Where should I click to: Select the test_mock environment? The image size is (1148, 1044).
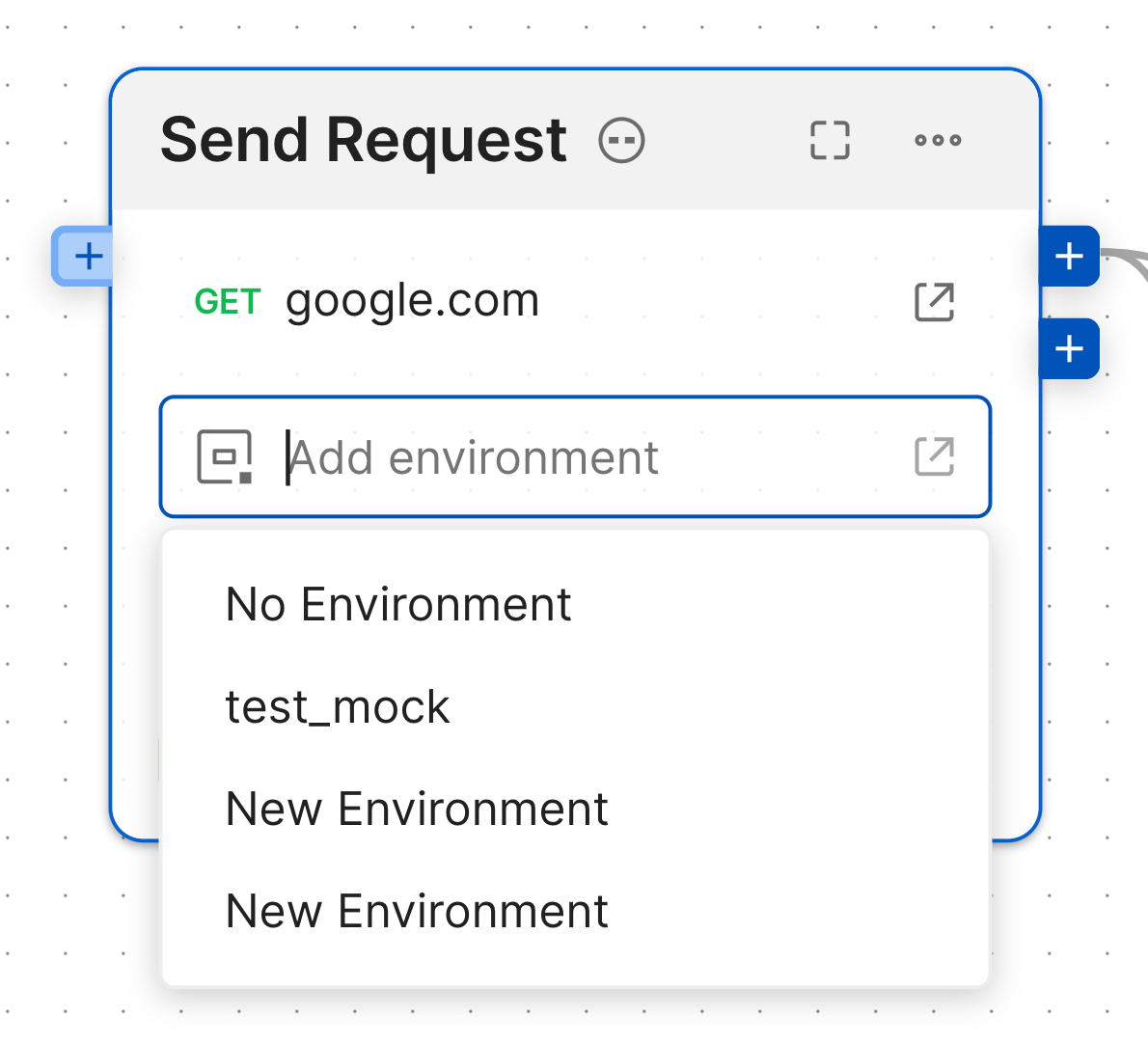pyautogui.click(x=338, y=706)
